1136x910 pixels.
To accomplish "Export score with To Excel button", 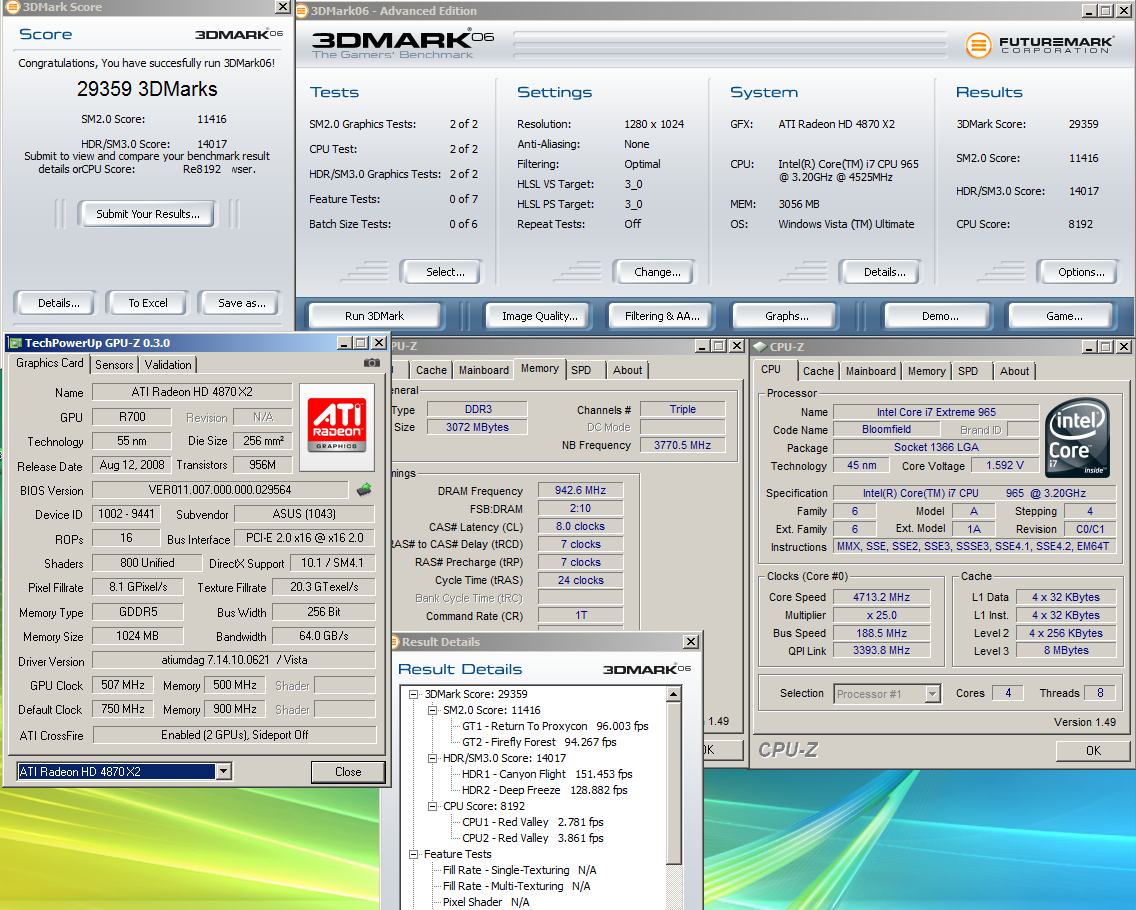I will (x=148, y=303).
